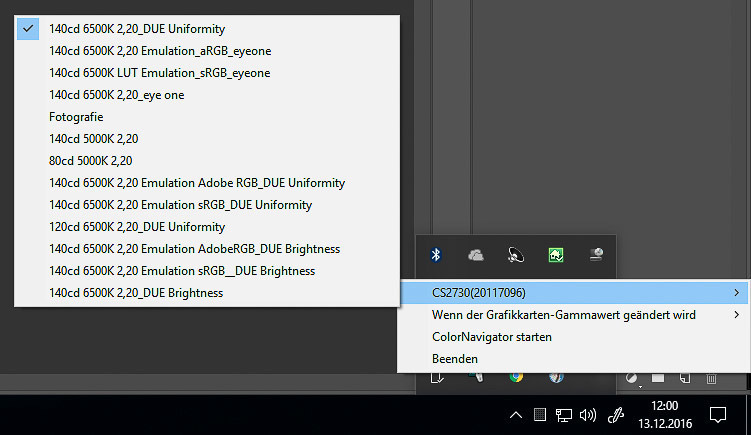Click the disc device tray icon

point(596,254)
